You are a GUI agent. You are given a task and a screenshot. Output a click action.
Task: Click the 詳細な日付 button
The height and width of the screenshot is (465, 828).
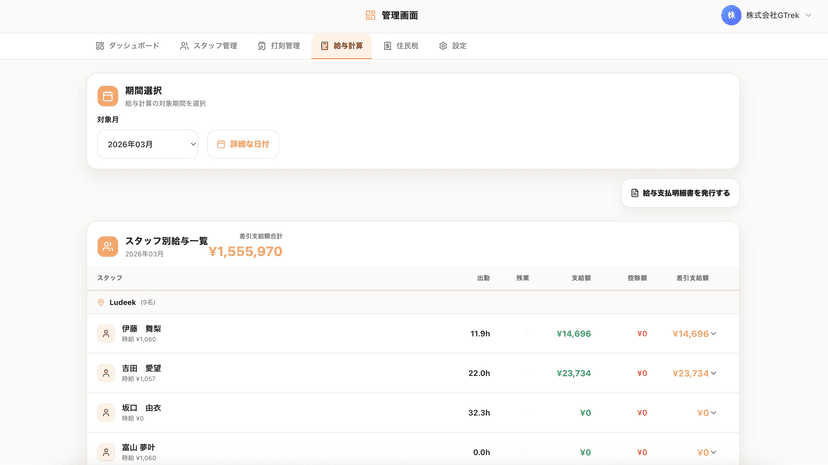pos(243,144)
